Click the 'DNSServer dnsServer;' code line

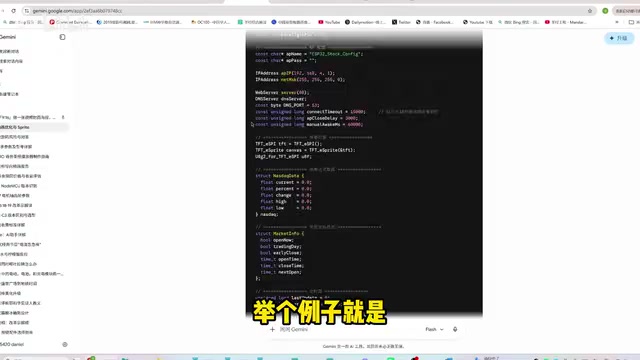pyautogui.click(x=280, y=99)
